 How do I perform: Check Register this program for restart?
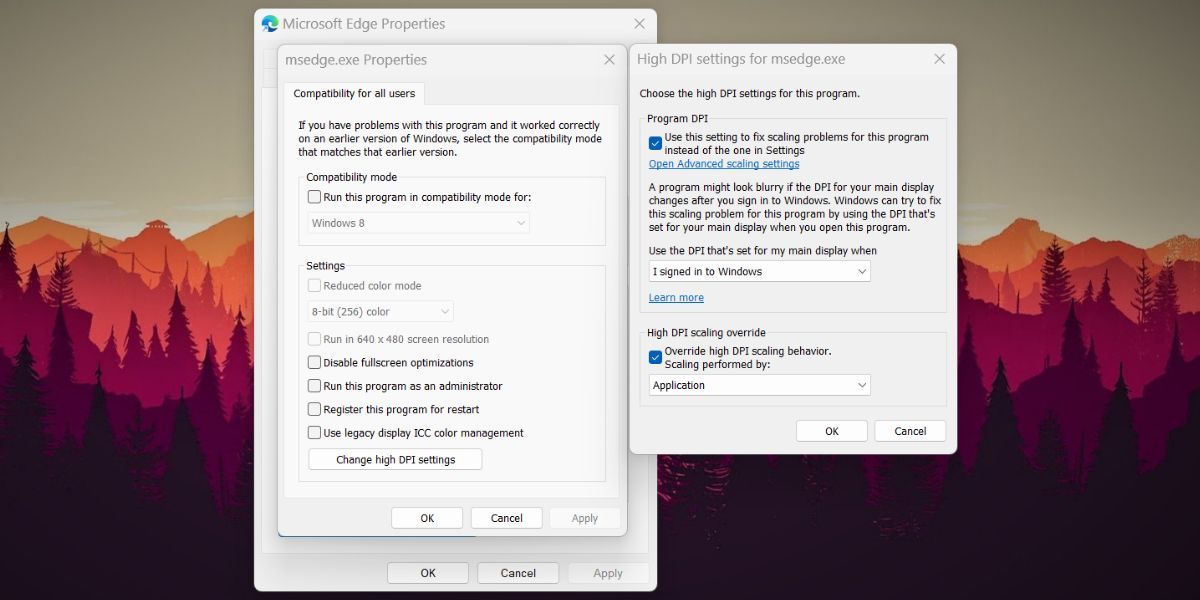point(314,410)
